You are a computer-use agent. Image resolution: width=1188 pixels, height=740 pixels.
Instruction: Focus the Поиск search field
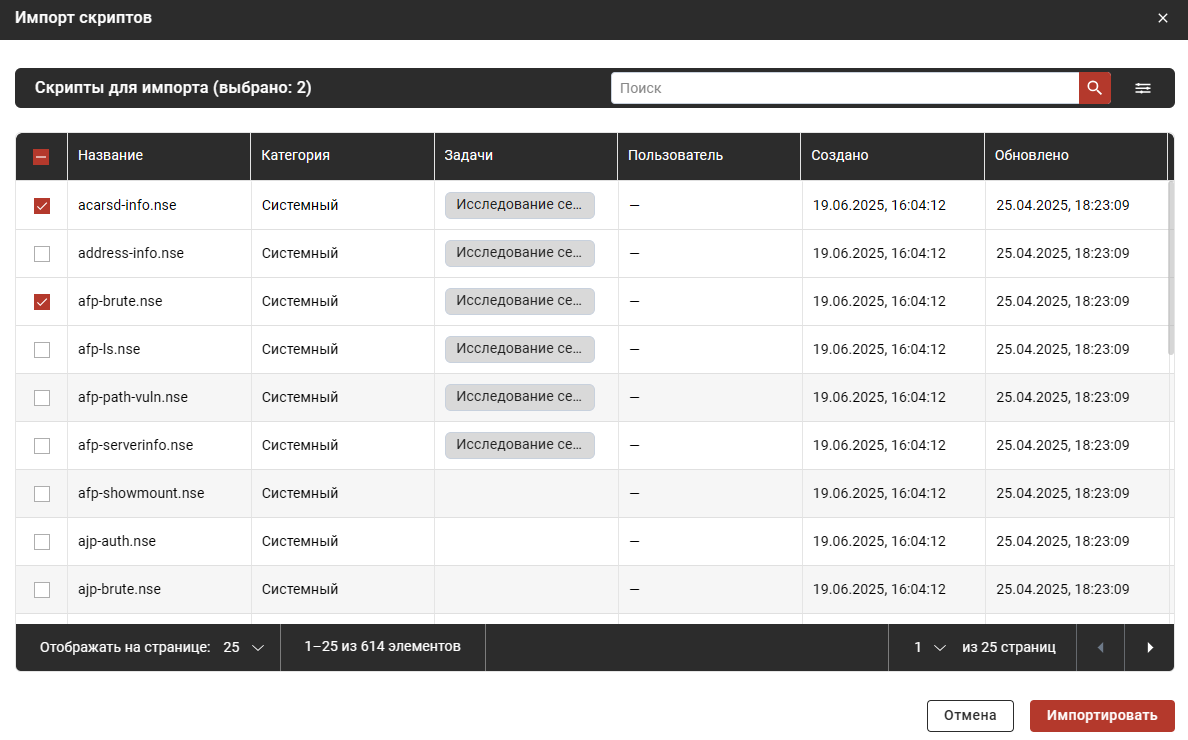point(844,88)
